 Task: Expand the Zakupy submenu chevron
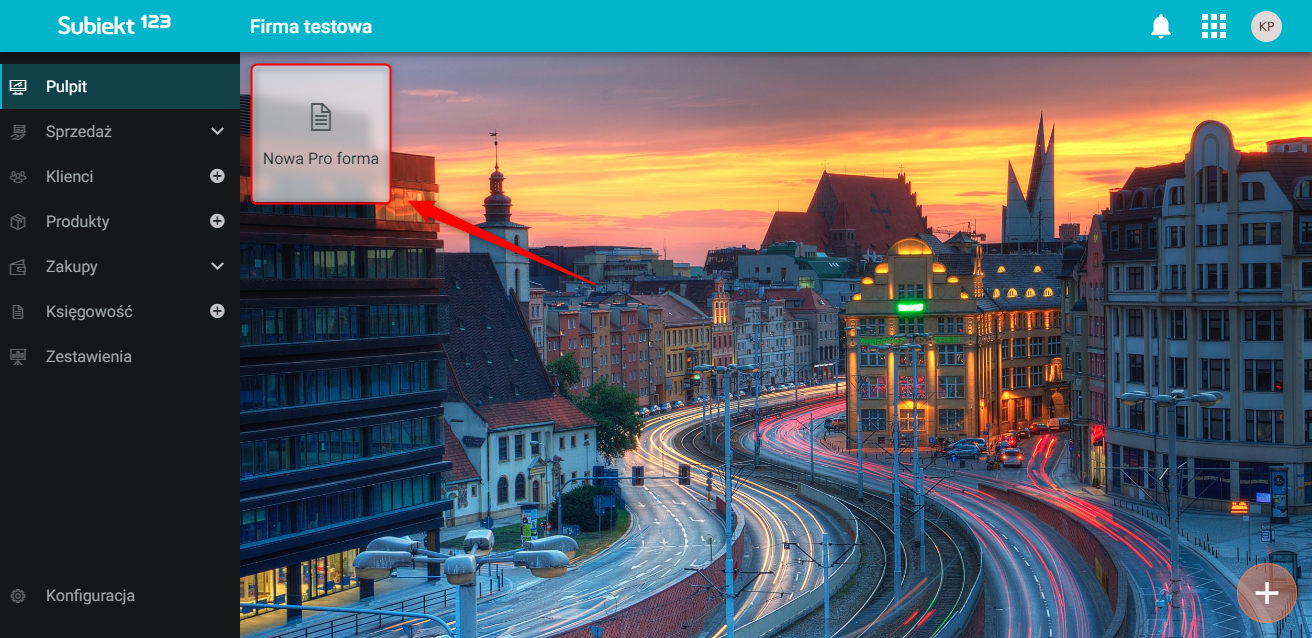click(217, 267)
